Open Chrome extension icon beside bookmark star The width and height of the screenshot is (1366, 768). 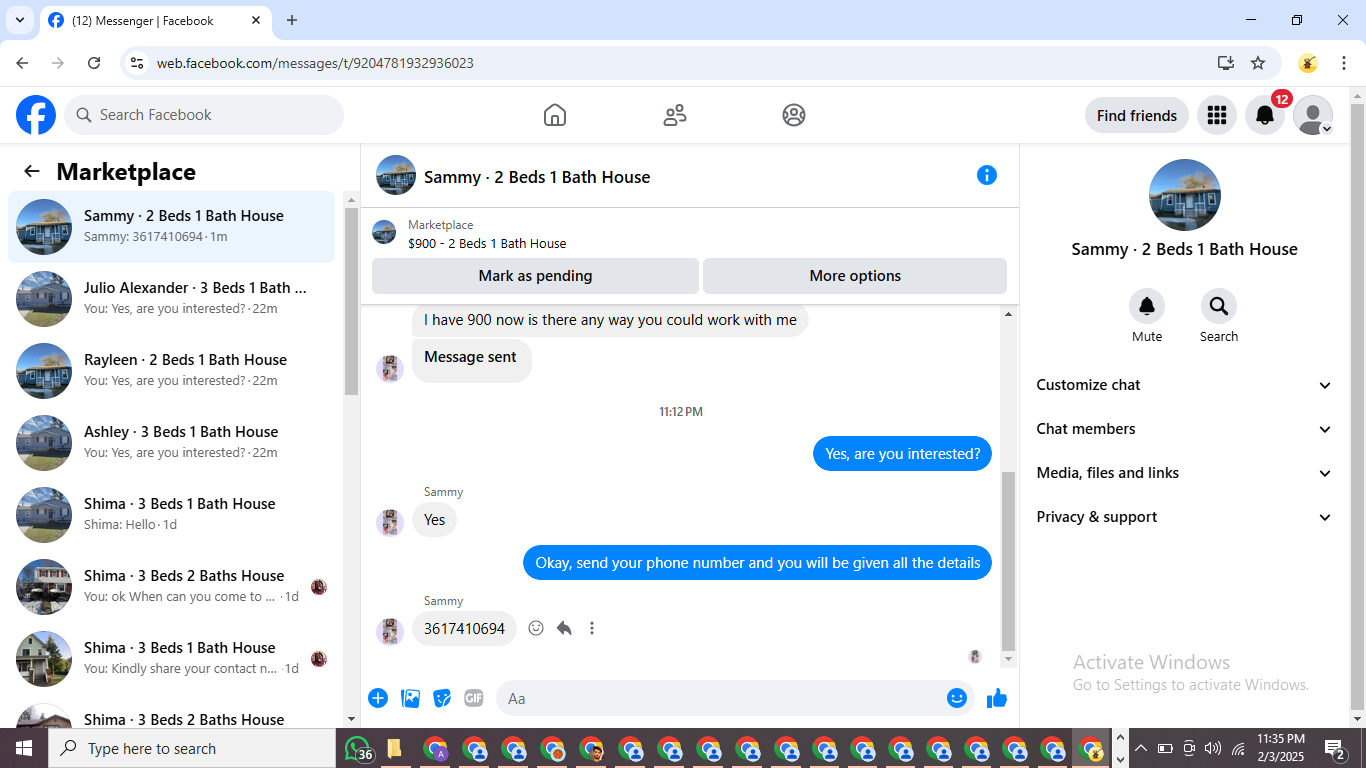point(1308,63)
